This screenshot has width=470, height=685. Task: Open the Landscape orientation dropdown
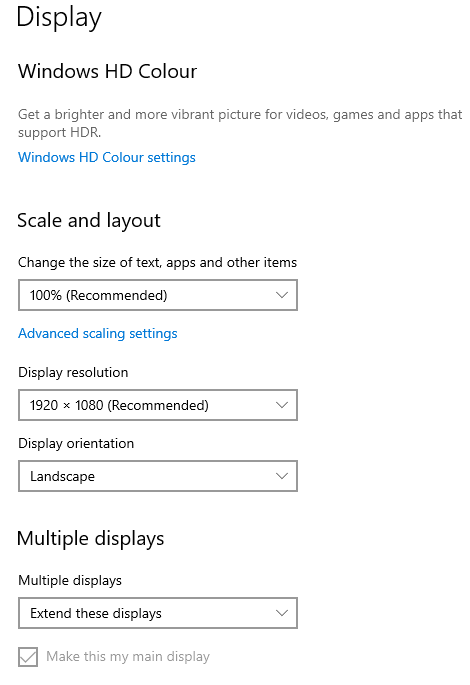tap(158, 476)
